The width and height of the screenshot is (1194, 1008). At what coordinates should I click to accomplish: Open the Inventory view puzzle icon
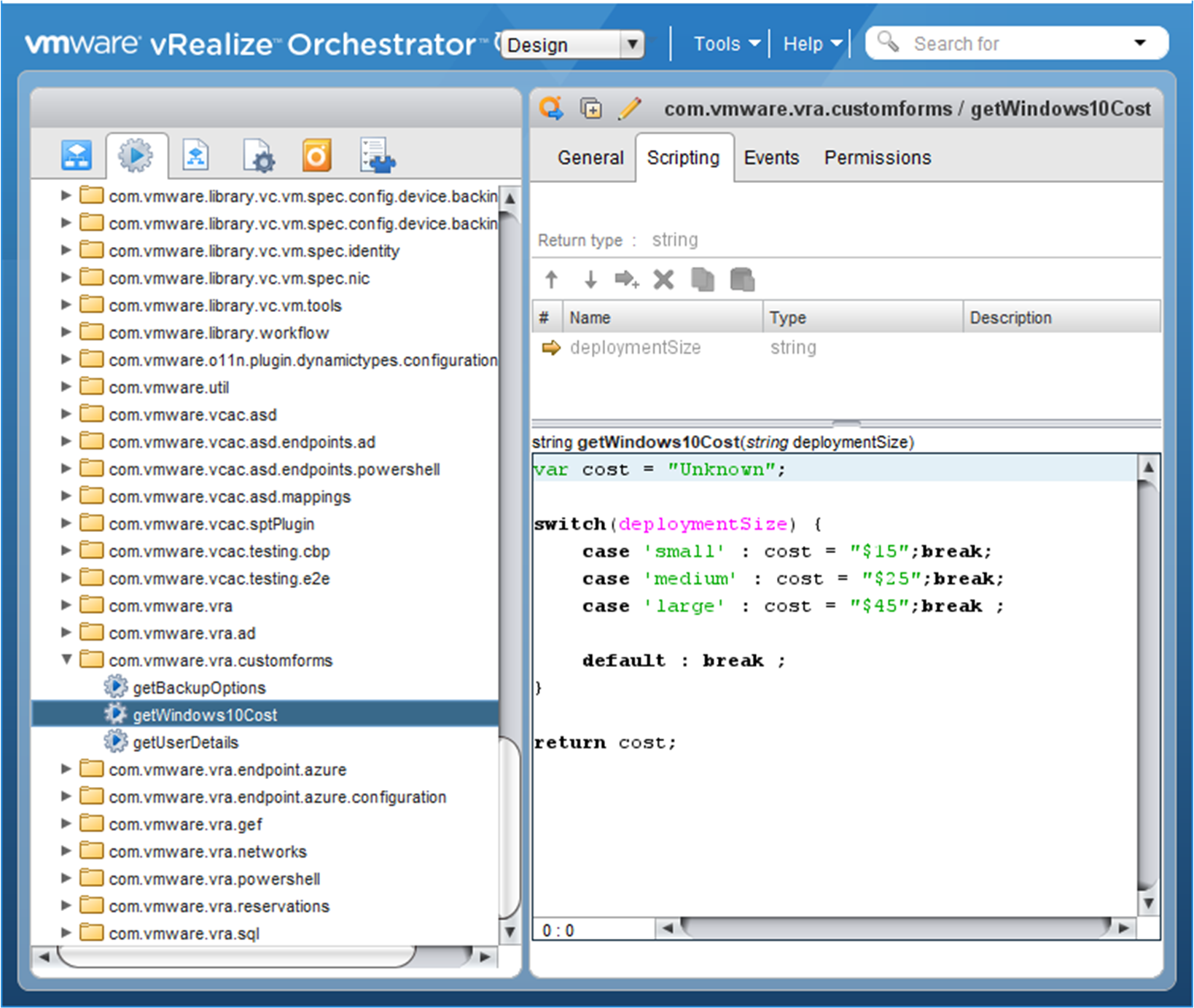point(378,155)
